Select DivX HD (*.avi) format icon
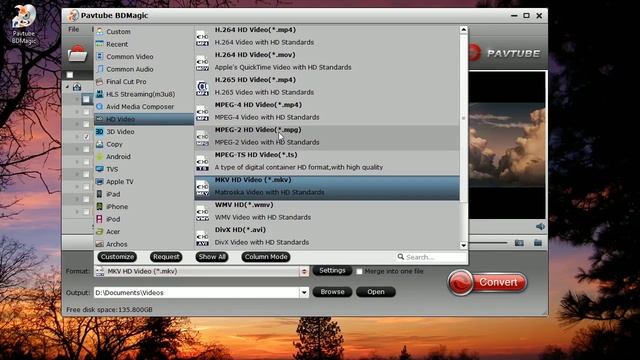640x360 pixels. [202, 238]
